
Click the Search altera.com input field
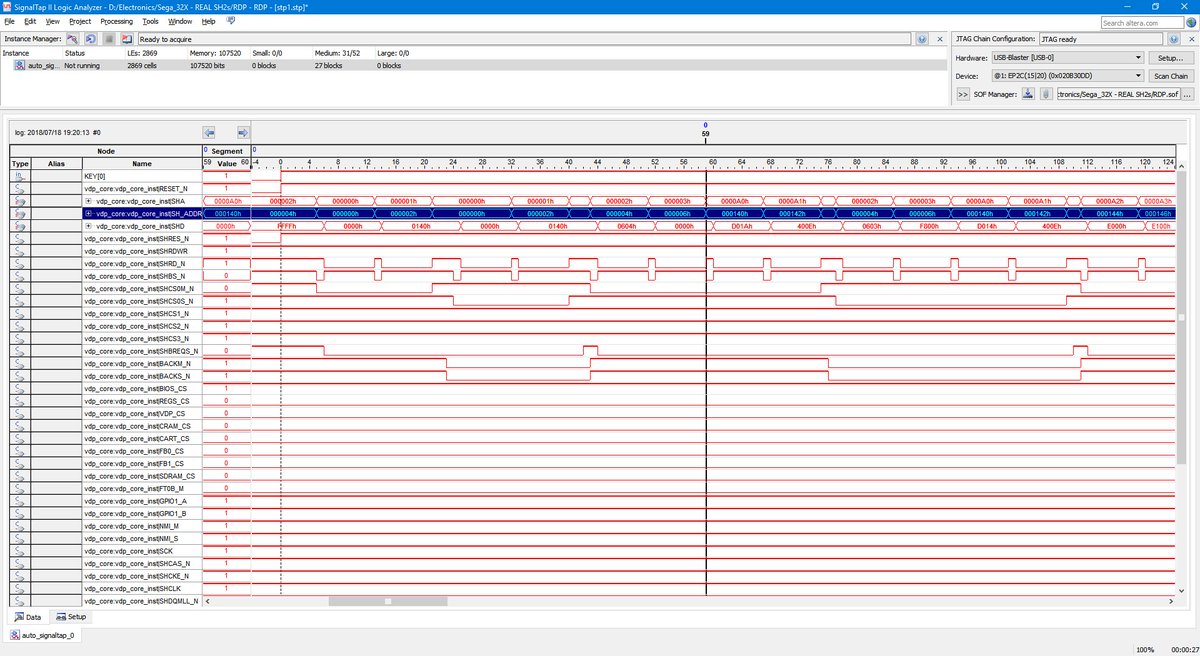pos(1141,22)
